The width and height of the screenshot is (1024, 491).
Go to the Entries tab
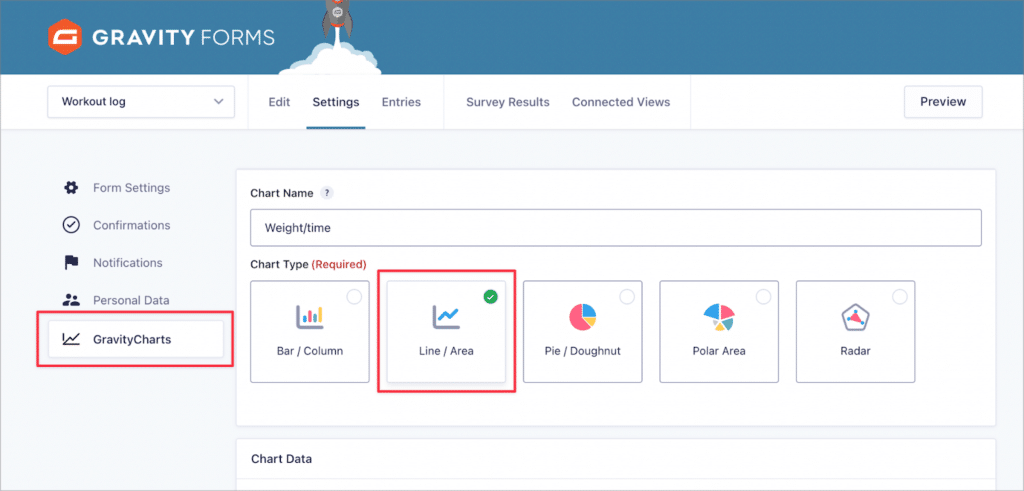click(401, 102)
